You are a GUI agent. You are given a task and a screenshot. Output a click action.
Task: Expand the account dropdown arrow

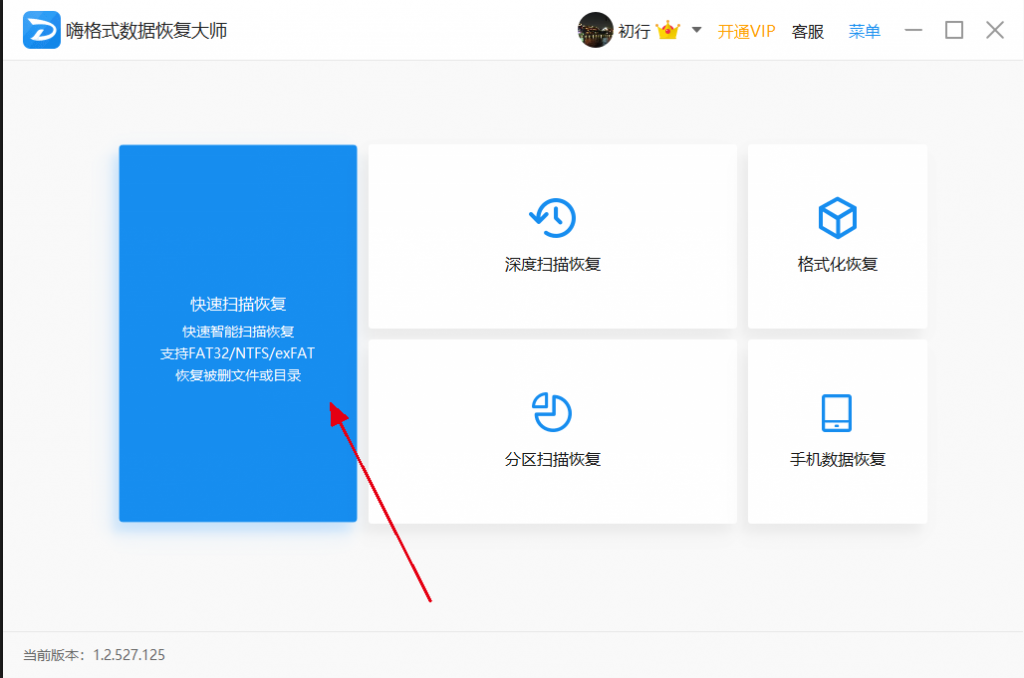coord(697,30)
